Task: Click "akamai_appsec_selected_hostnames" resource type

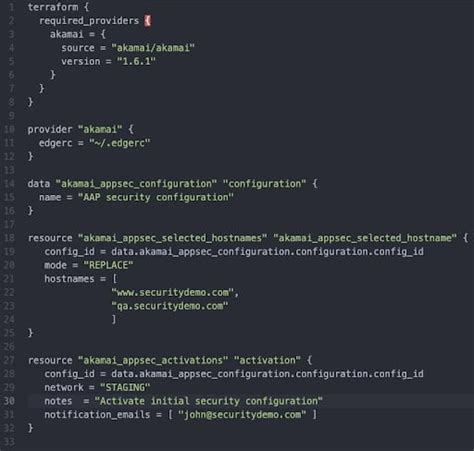Action: coord(172,238)
